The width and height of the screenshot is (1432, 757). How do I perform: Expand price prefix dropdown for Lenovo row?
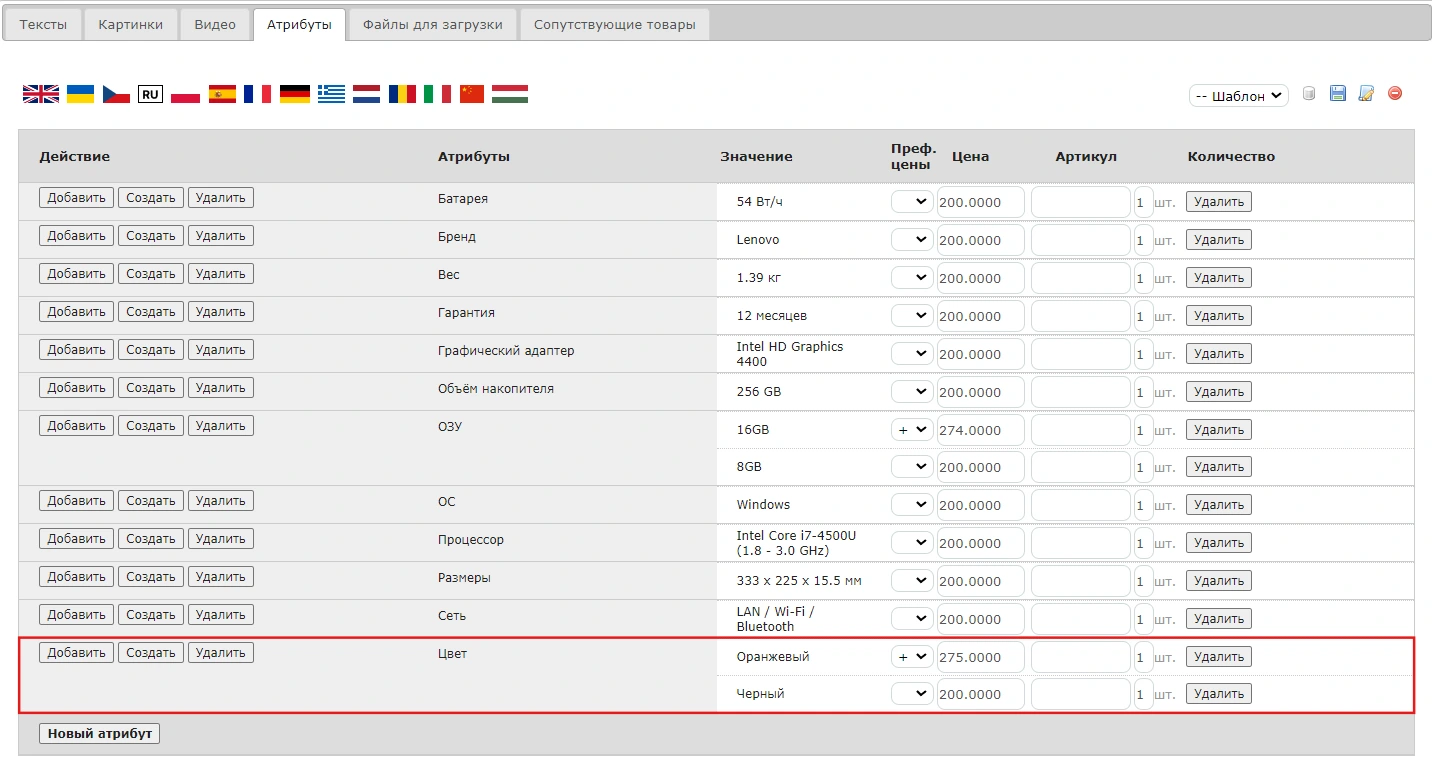tap(912, 240)
